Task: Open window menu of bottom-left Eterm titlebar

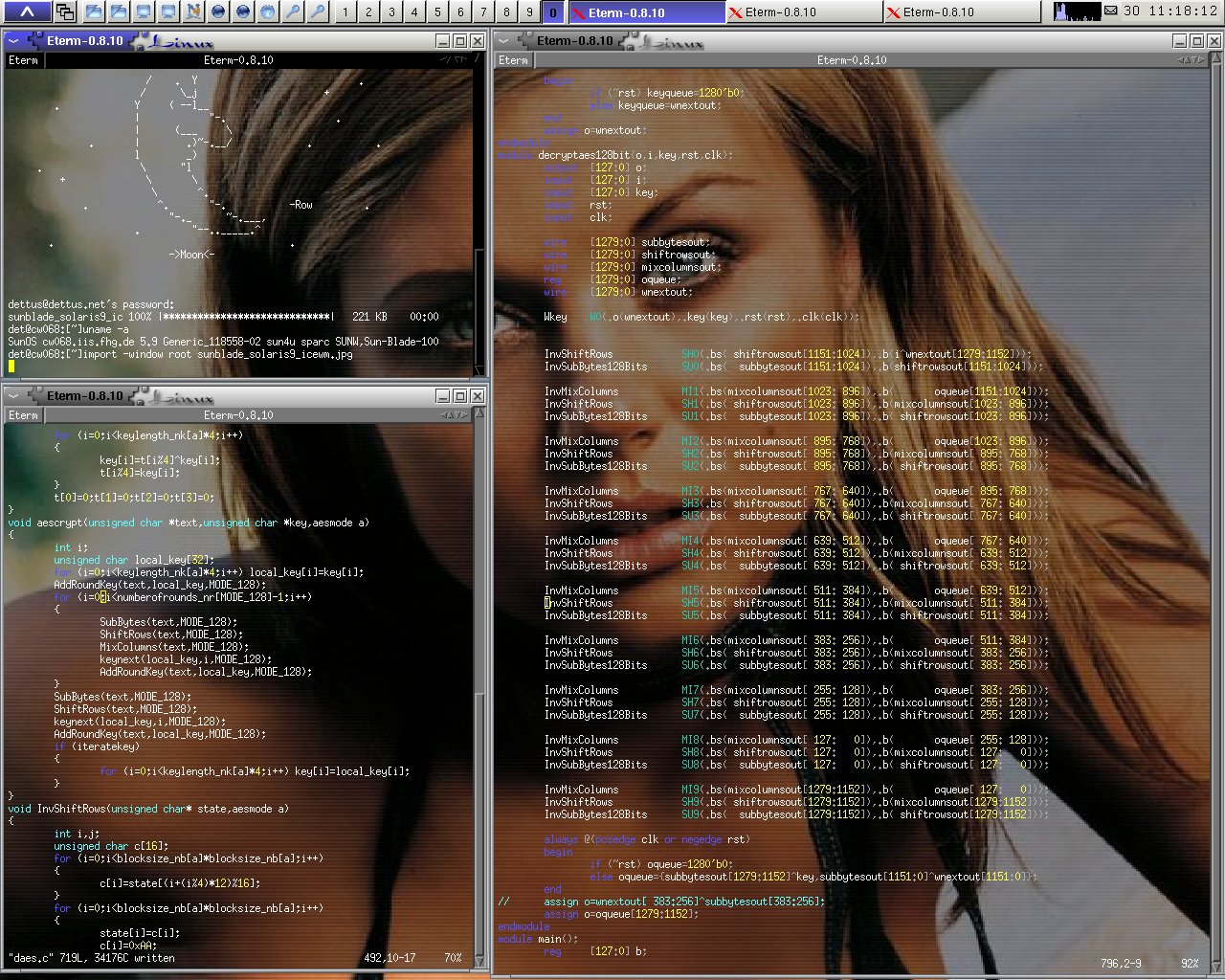Action: pyautogui.click(x=15, y=396)
